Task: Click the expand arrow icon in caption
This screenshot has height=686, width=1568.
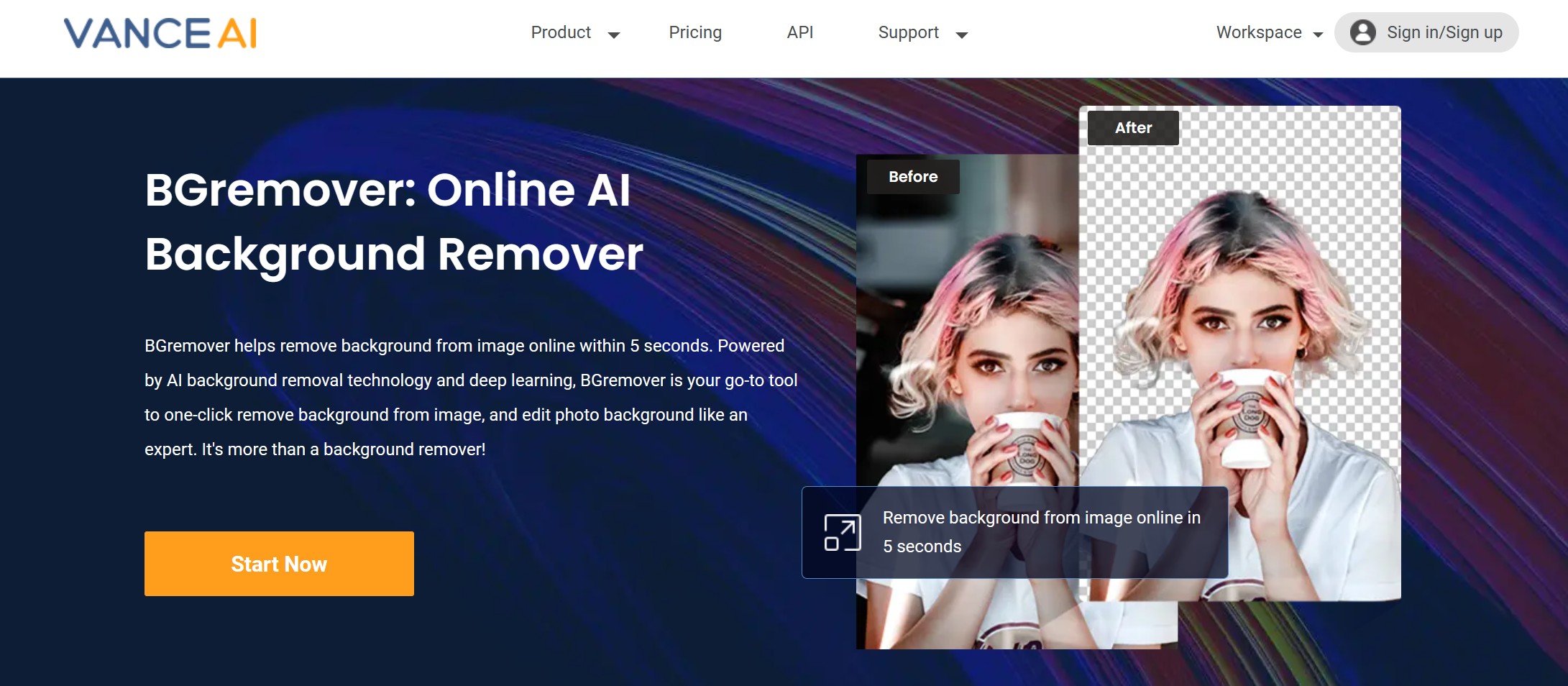Action: [842, 533]
